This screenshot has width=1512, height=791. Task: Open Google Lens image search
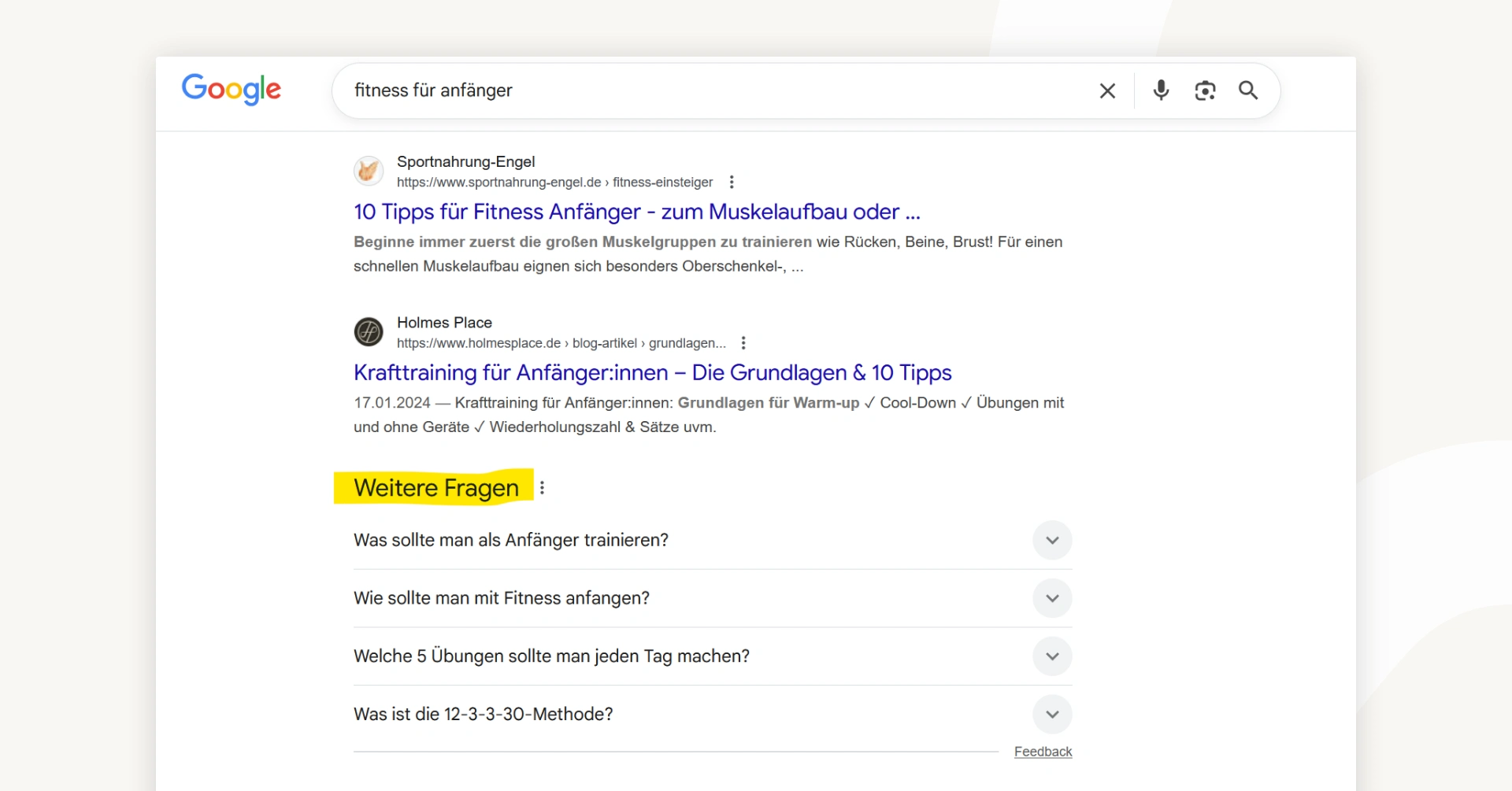[1205, 91]
